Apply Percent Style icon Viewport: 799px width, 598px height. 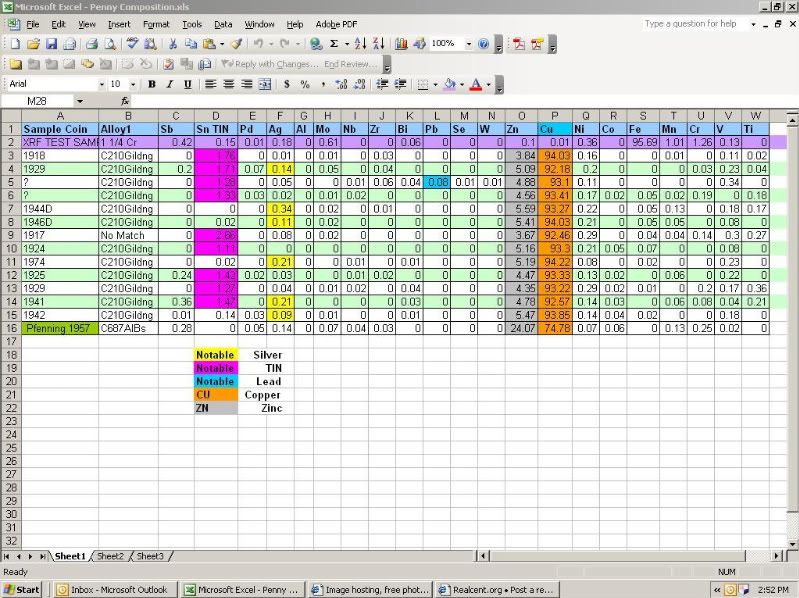click(x=305, y=85)
